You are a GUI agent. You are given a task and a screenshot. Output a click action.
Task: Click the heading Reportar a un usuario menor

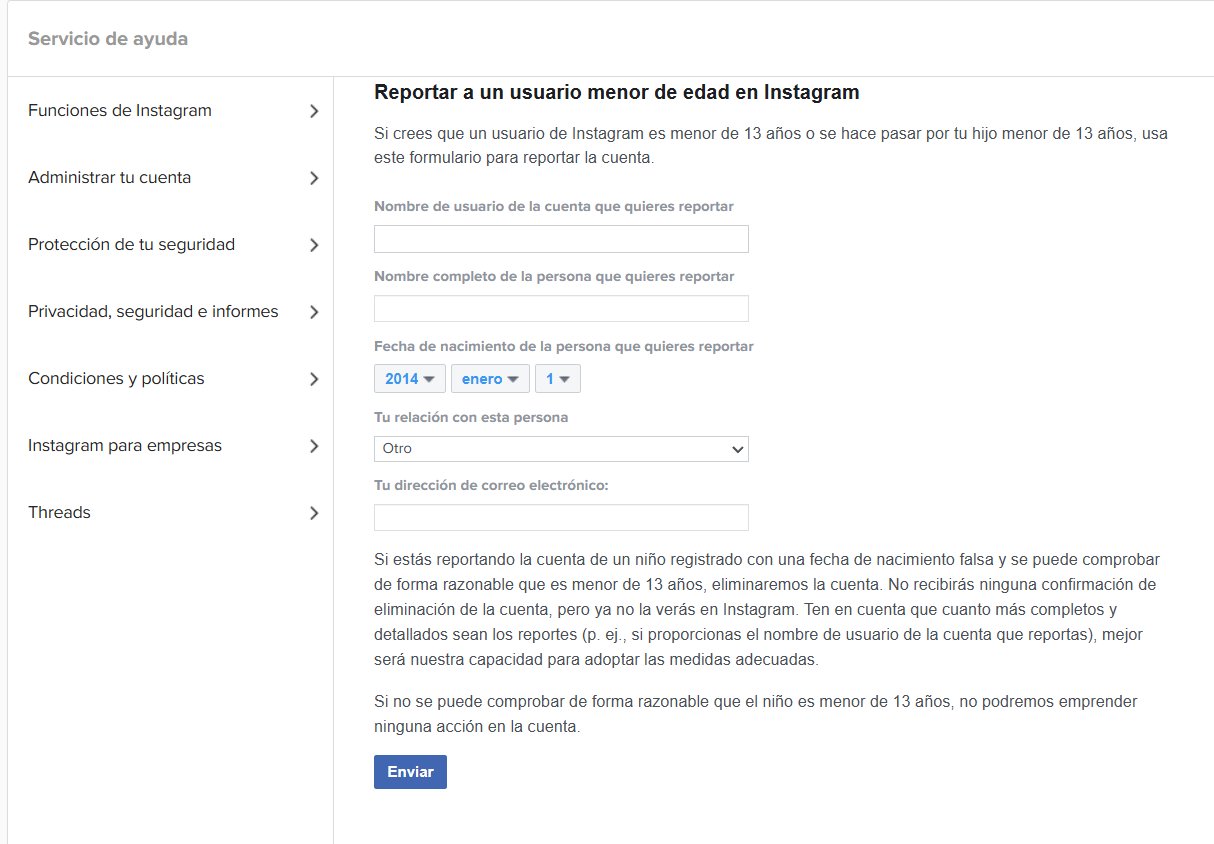617,93
